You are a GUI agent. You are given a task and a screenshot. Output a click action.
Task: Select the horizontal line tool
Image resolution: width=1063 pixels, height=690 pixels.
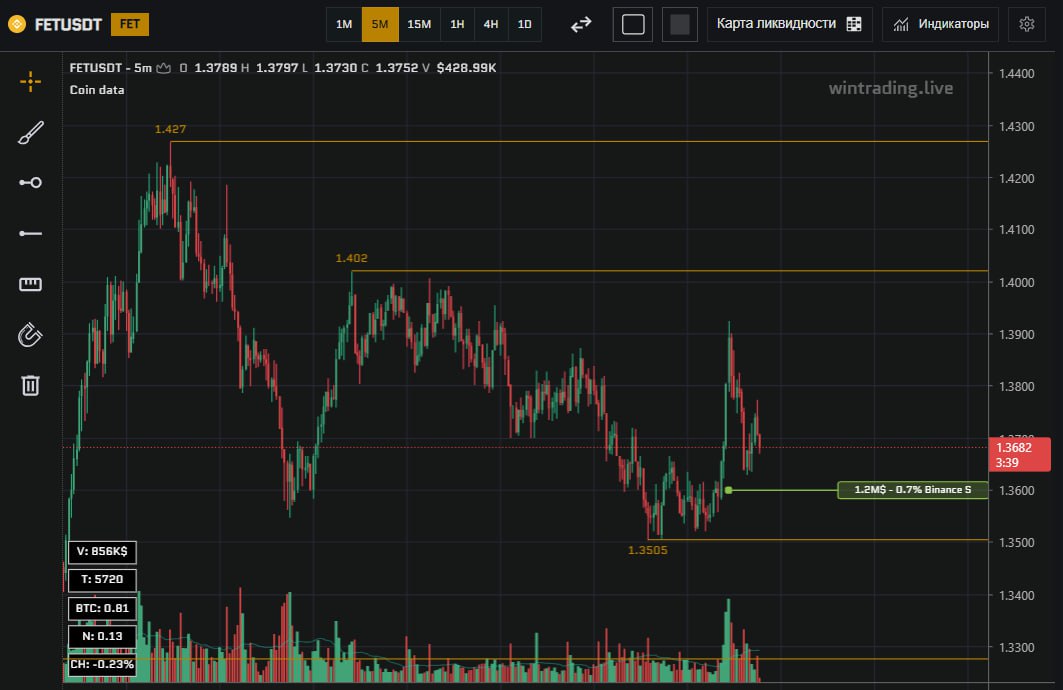click(31, 233)
